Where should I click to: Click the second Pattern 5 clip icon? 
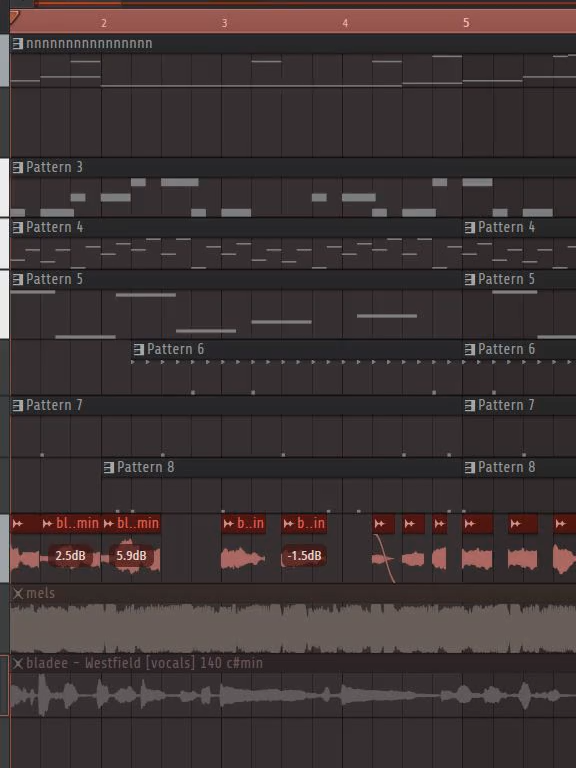tap(470, 279)
